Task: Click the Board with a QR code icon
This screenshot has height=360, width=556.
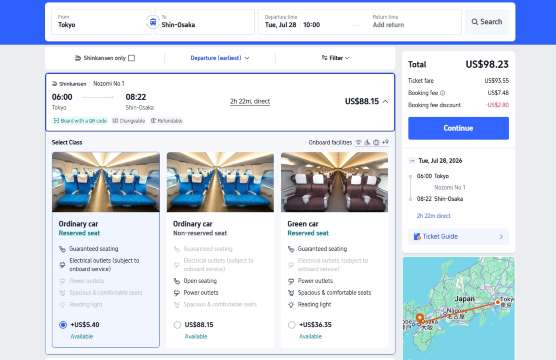Action: pyautogui.click(x=56, y=121)
